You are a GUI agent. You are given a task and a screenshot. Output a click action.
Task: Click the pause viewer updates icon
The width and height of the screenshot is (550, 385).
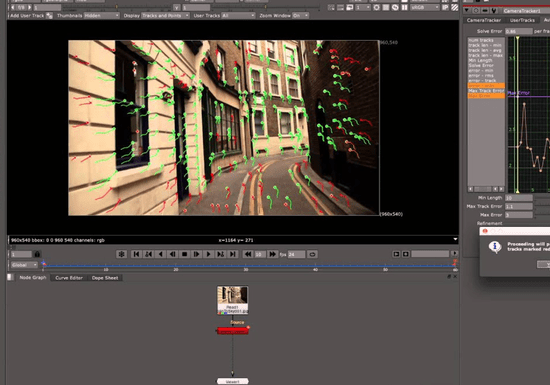(404, 7)
